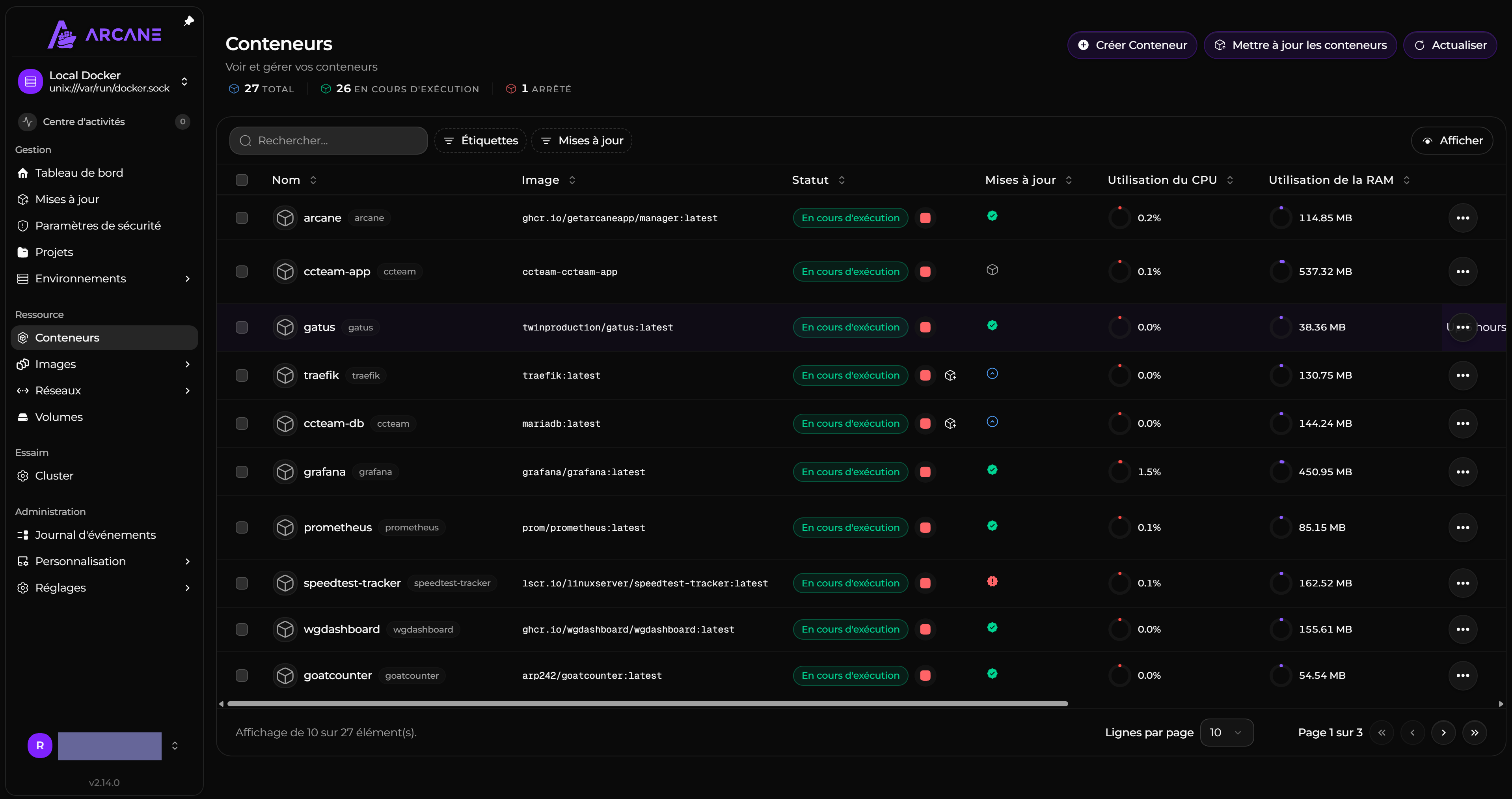Click the RAM usage gauge for arcane
Image resolution: width=1512 pixels, height=799 pixels.
[1281, 218]
